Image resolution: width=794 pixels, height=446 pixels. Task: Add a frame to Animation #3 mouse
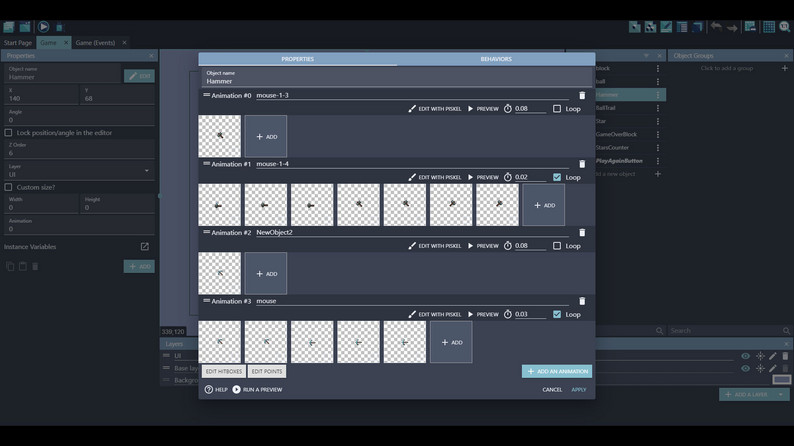[451, 342]
